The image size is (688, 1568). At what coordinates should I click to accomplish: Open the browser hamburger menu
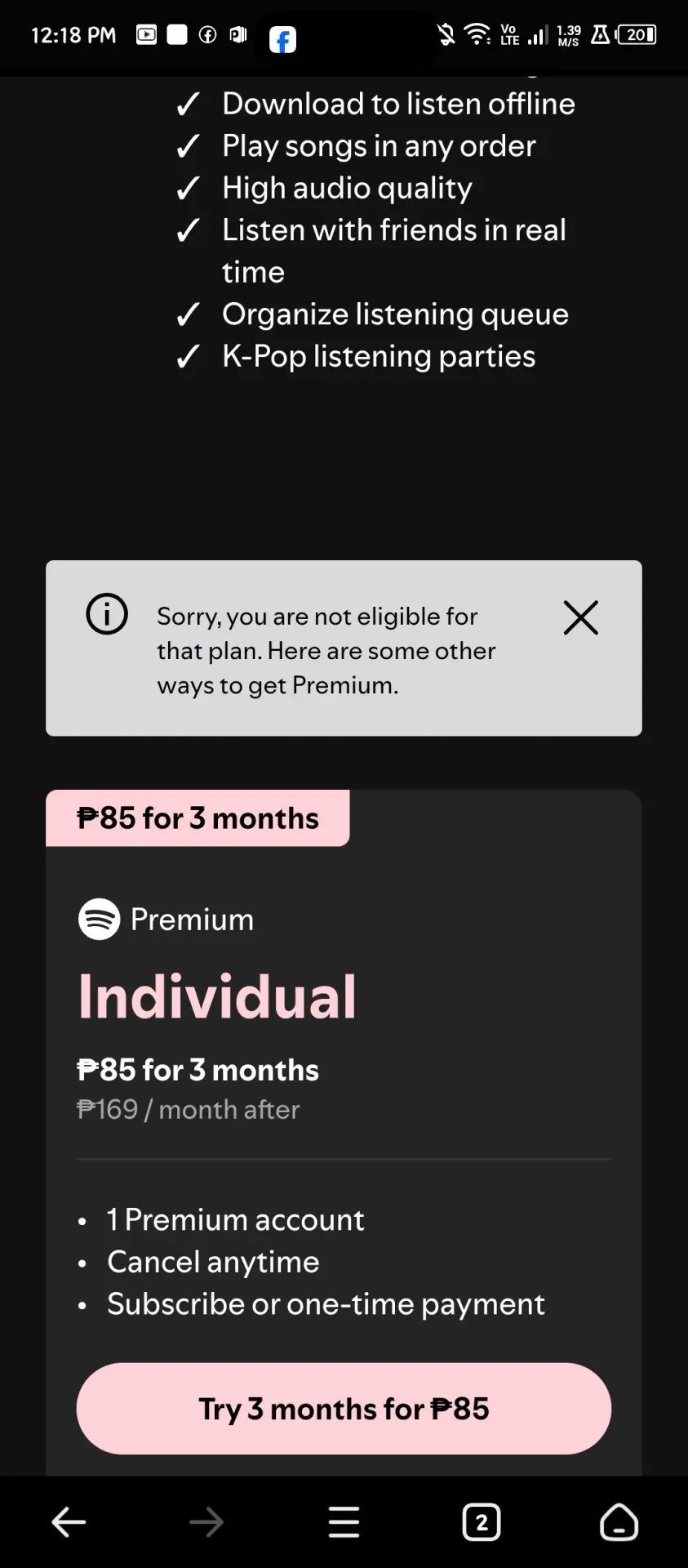(344, 1522)
